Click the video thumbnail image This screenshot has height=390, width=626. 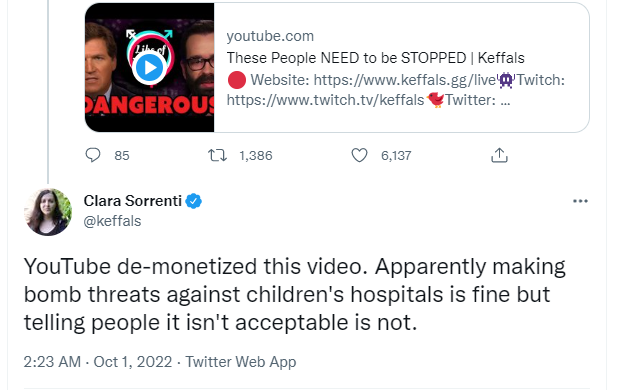150,67
